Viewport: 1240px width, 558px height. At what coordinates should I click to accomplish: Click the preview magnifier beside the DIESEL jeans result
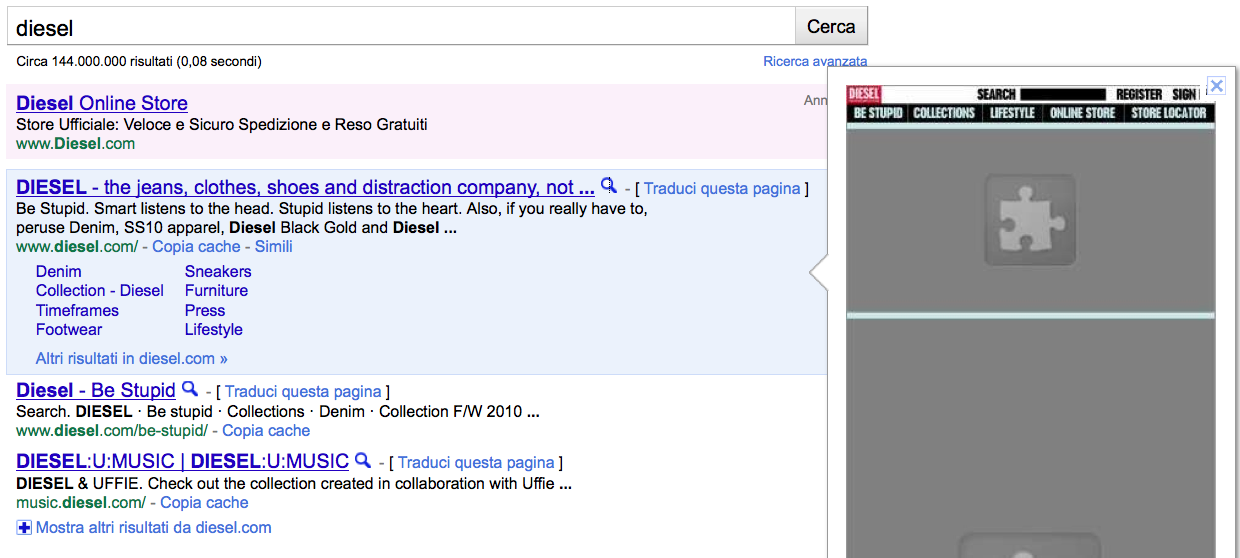click(x=608, y=186)
